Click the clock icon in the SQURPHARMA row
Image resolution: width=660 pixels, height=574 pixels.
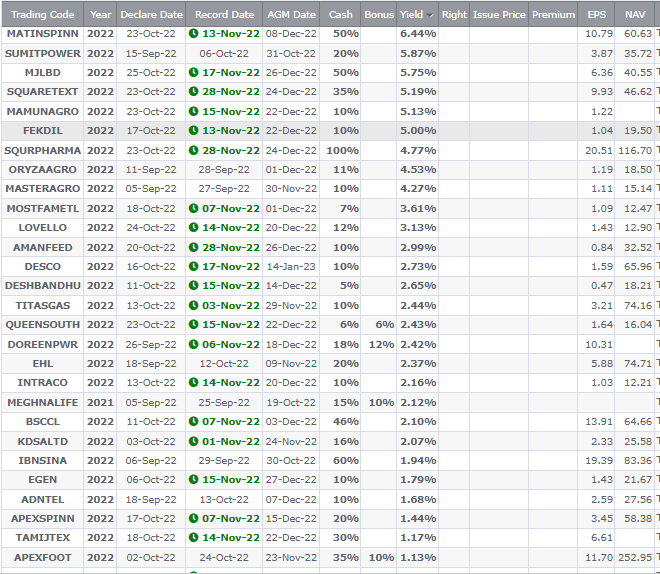193,150
